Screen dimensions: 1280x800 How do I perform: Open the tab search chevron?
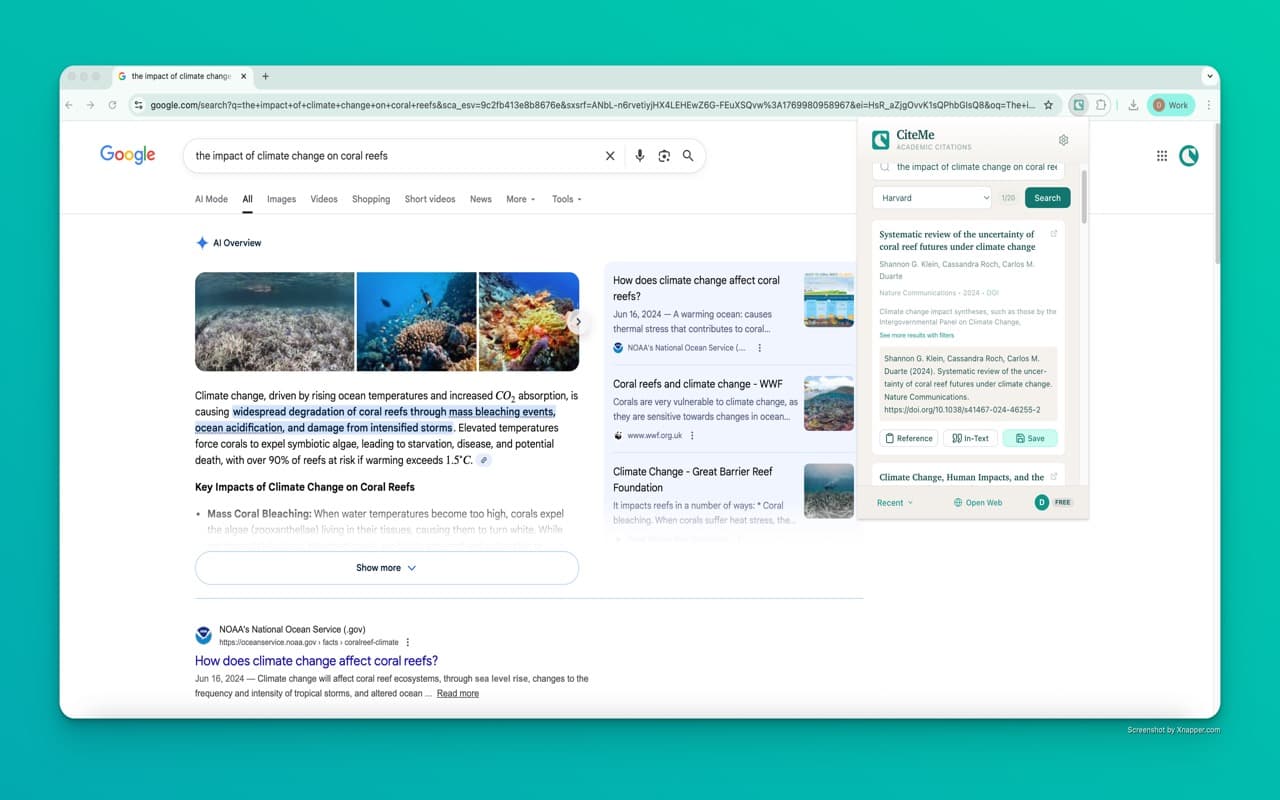pos(1209,76)
